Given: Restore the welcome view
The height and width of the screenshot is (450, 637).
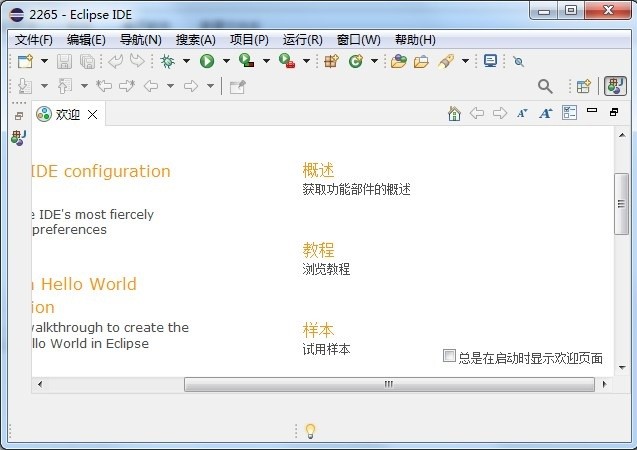Looking at the screenshot, I should click(614, 112).
